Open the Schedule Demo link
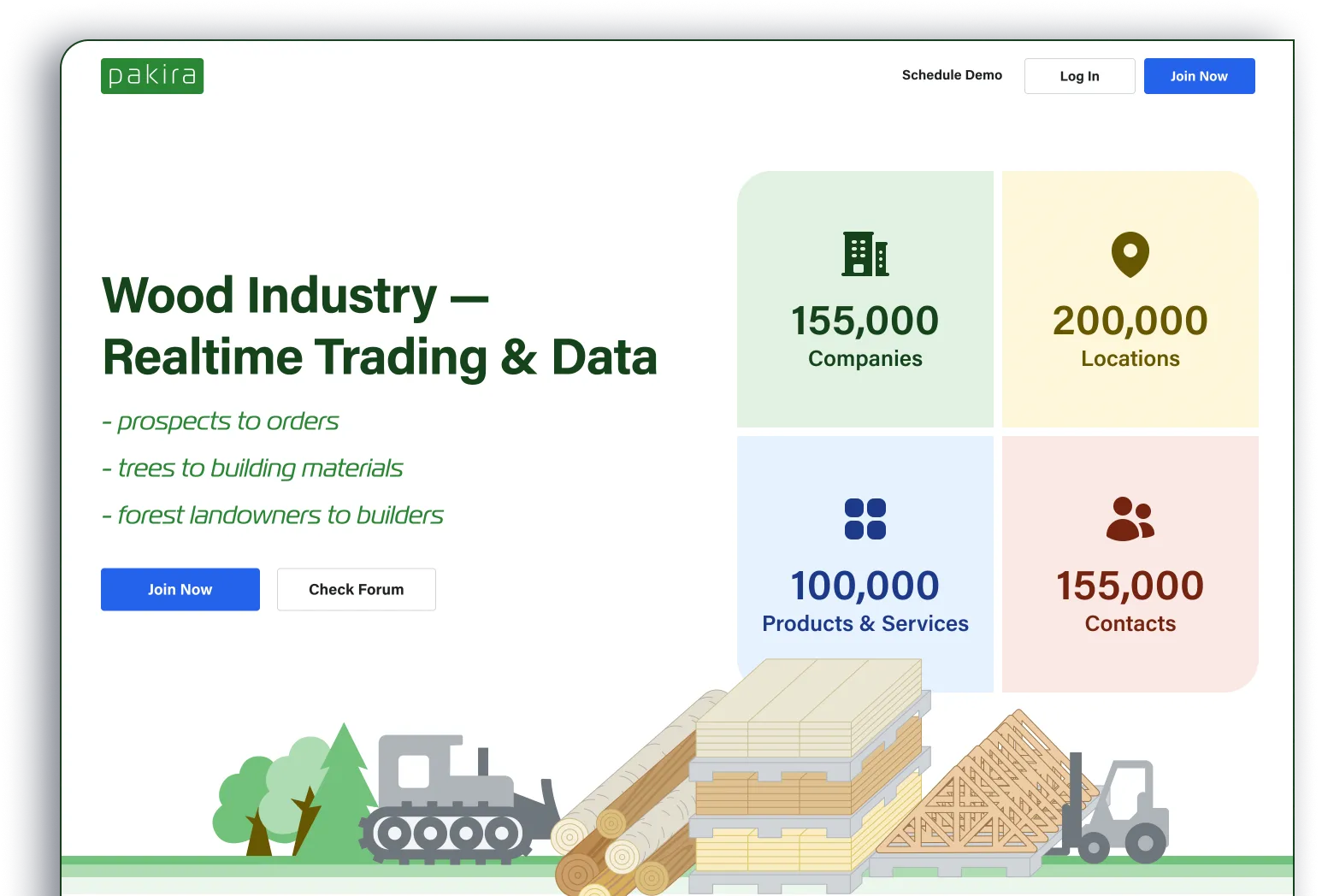The height and width of the screenshot is (896, 1322). [952, 75]
